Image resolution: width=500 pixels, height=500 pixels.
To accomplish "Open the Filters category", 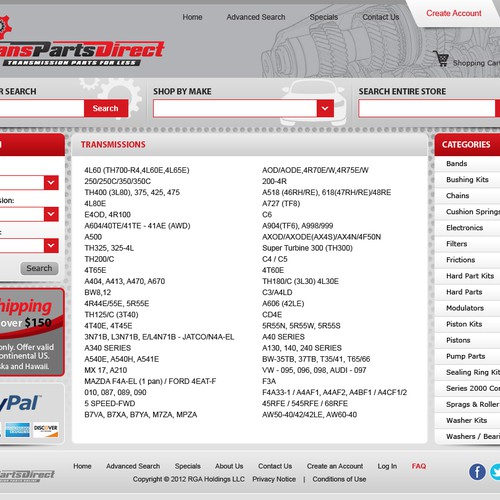I will [x=456, y=244].
